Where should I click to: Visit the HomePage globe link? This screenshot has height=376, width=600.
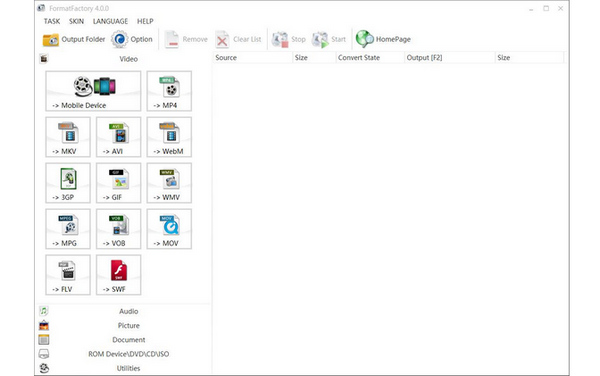(383, 39)
